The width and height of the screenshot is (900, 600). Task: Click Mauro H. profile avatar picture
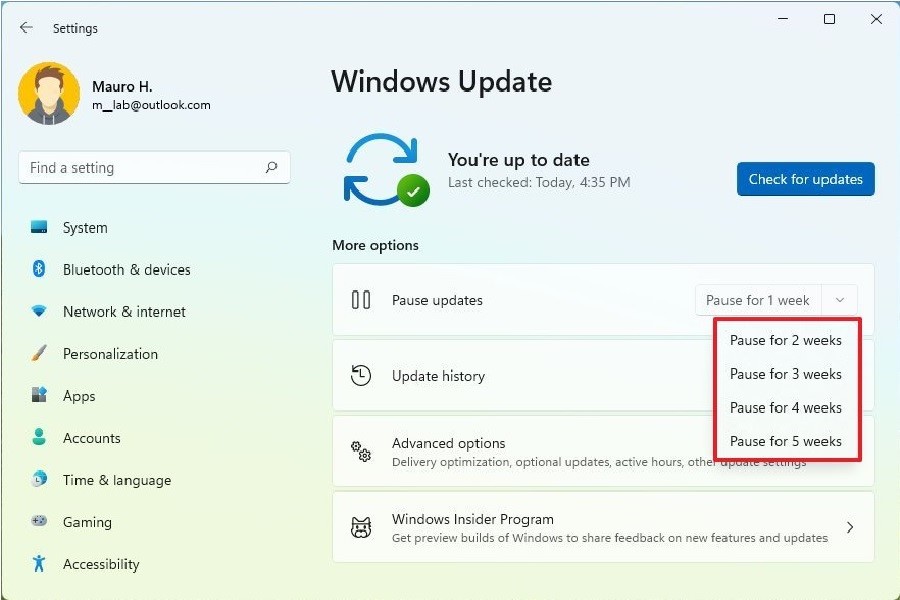coord(49,94)
